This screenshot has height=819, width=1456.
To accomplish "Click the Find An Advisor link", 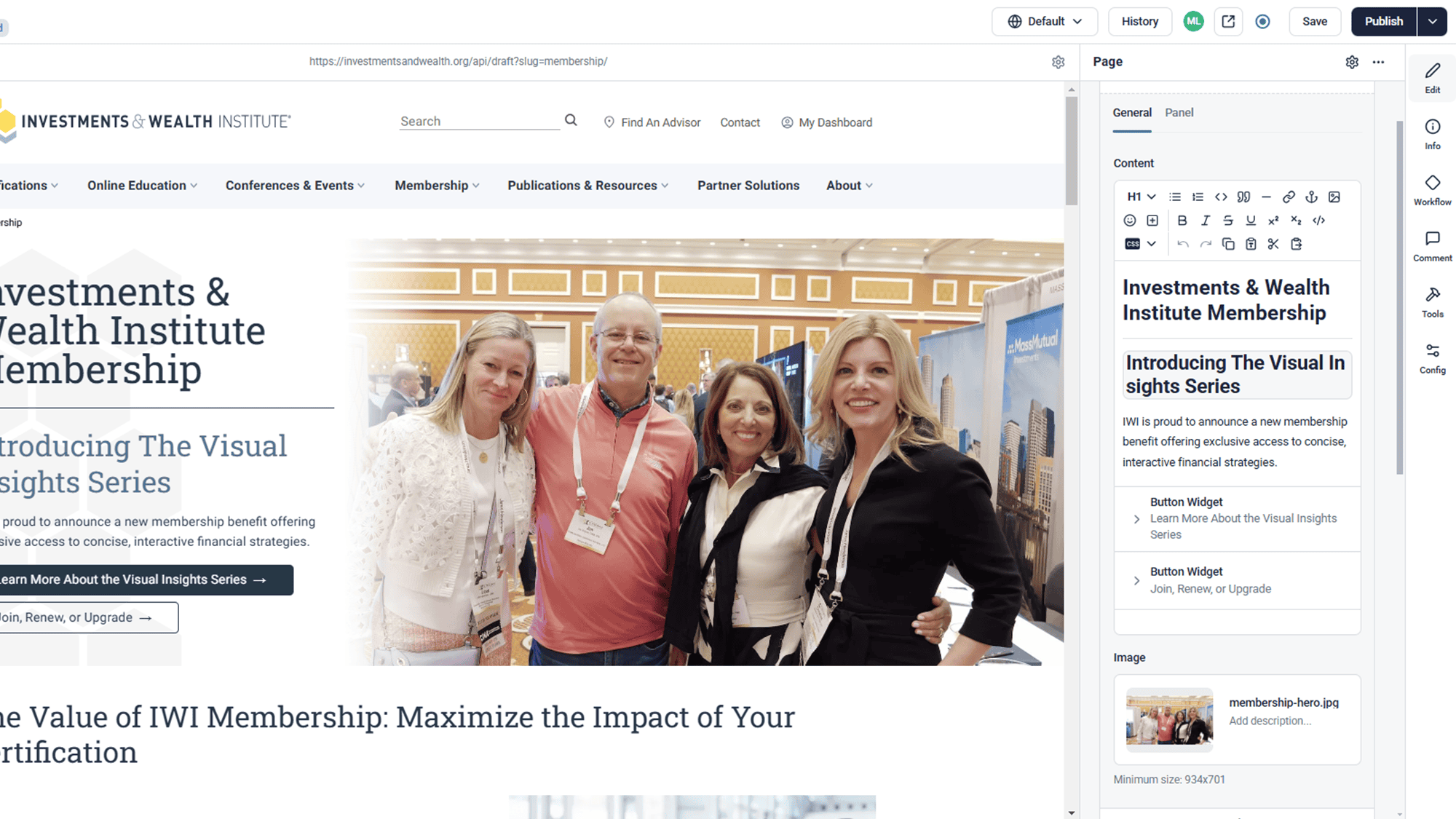I will [652, 122].
